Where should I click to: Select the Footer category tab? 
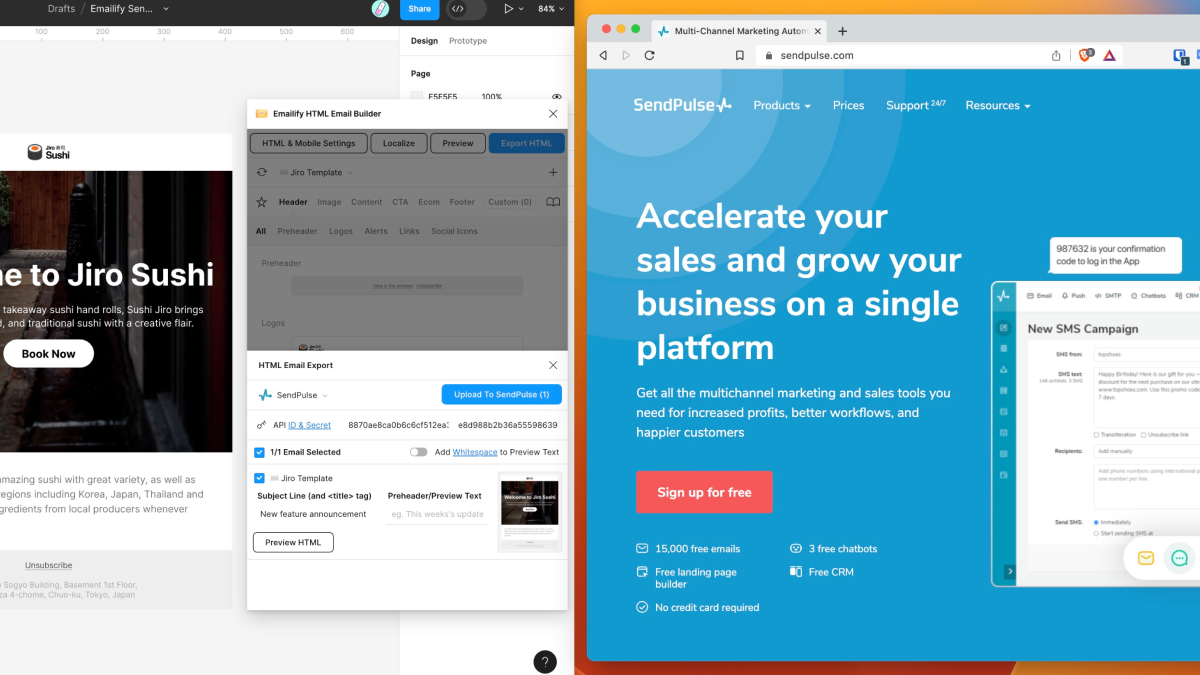pos(462,202)
